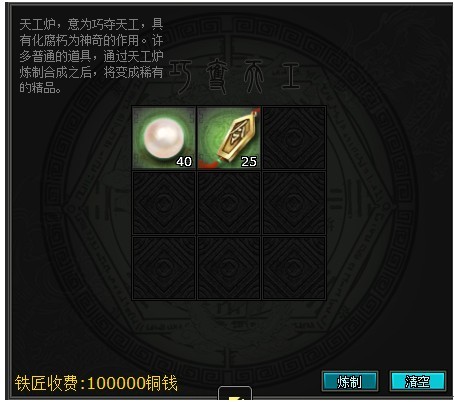Click the 天工炉 description paragraph

91,56
